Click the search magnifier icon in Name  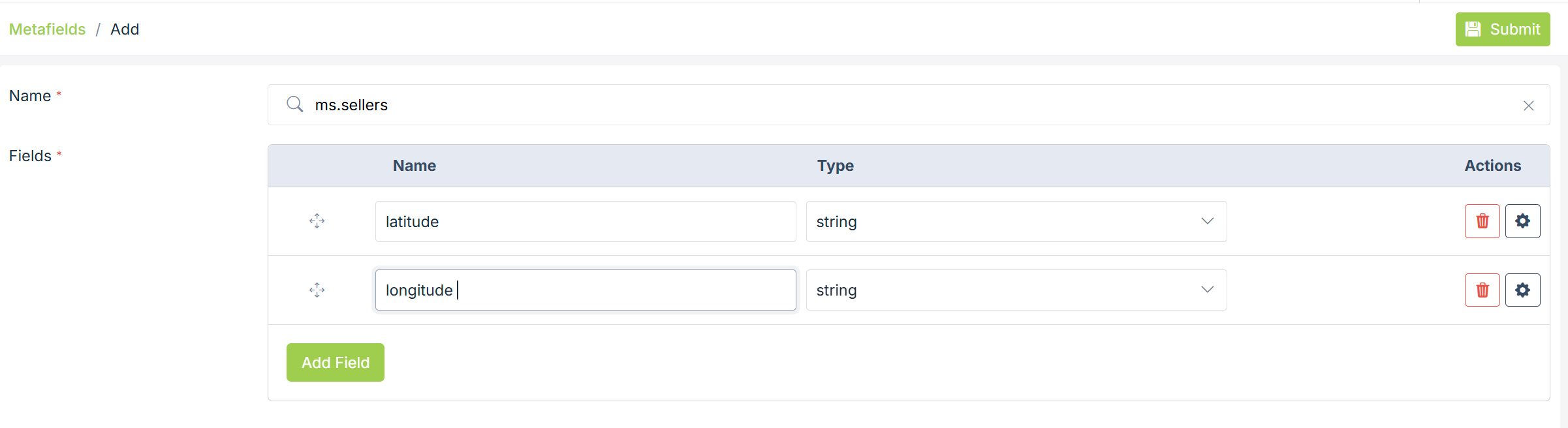point(295,104)
